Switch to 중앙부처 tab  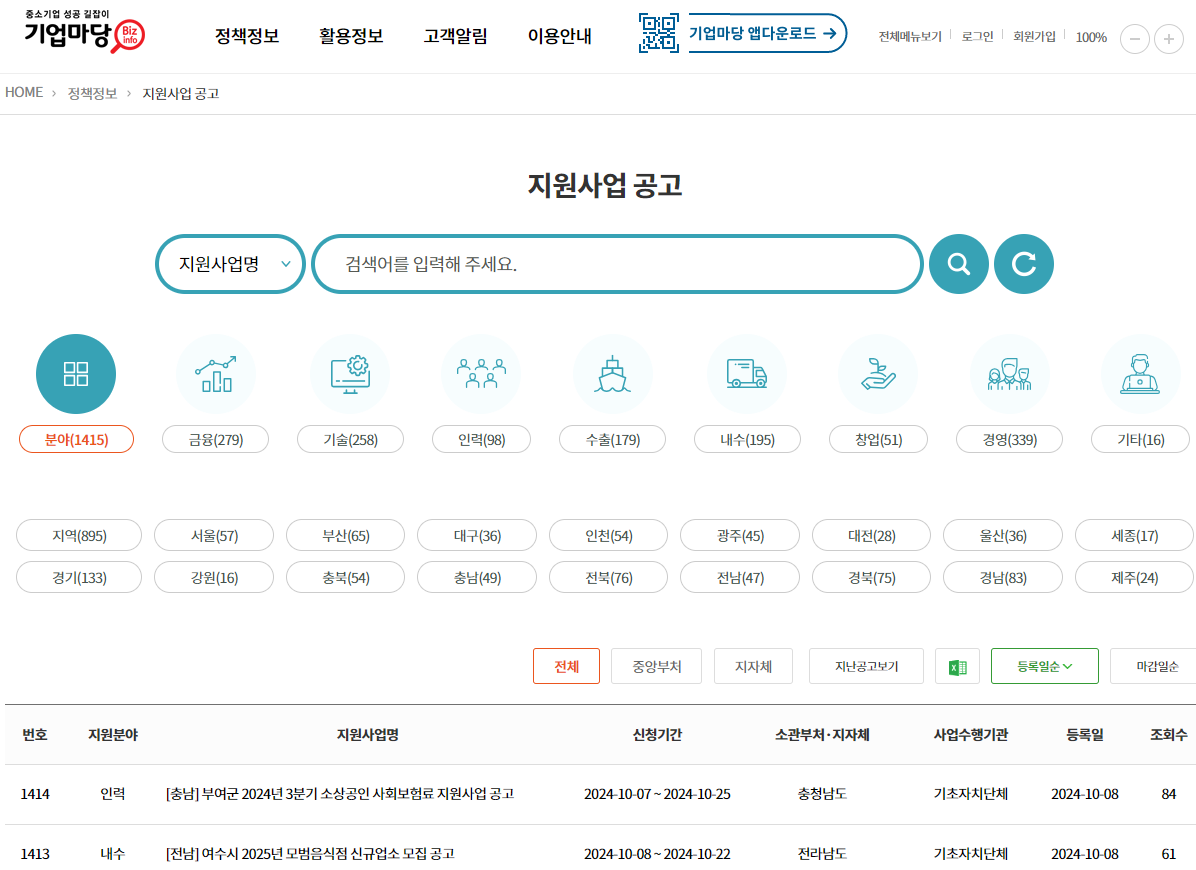657,666
